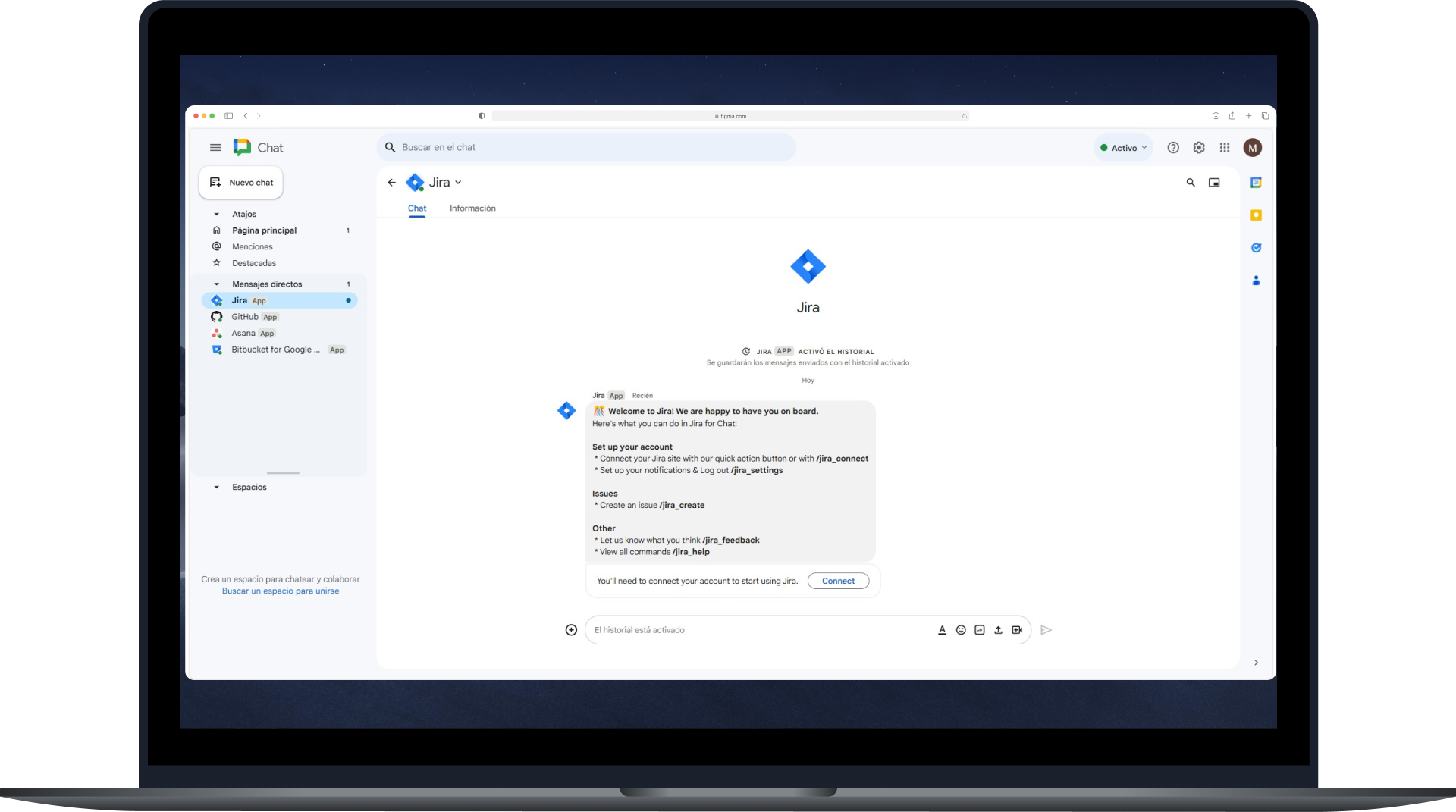This screenshot has height=812, width=1456.
Task: Open Chat settings gear
Action: tap(1199, 148)
